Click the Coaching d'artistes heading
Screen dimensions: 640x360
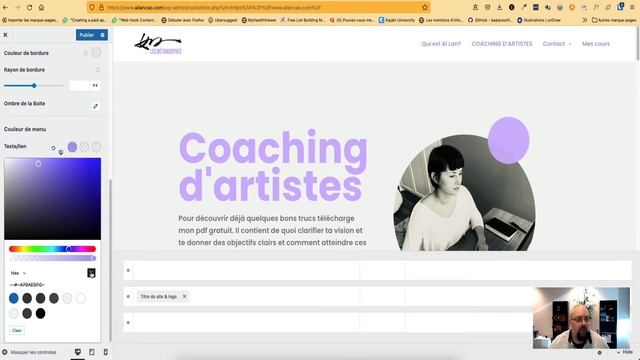273,167
